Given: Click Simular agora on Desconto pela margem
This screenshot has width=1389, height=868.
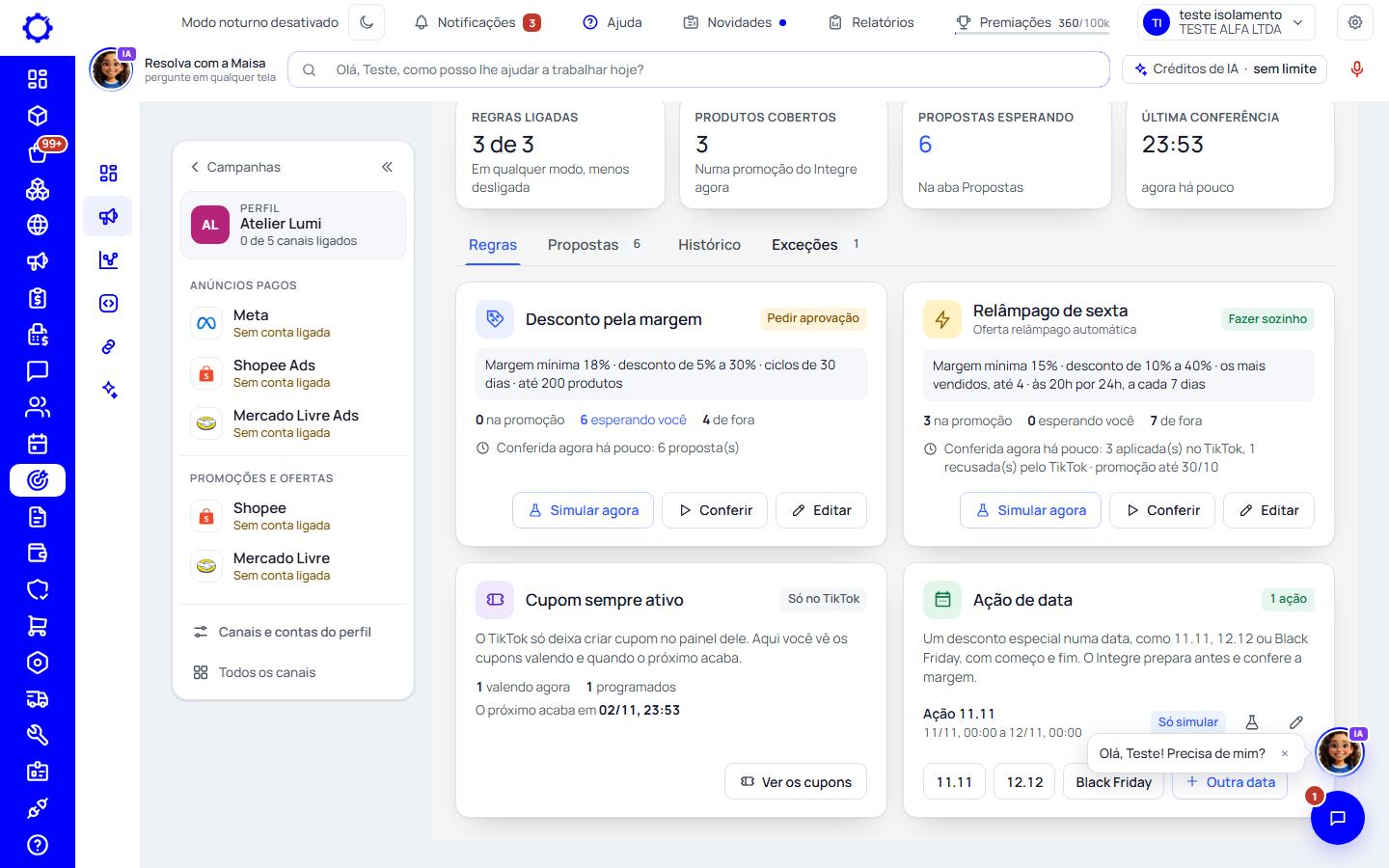Looking at the screenshot, I should (x=583, y=510).
